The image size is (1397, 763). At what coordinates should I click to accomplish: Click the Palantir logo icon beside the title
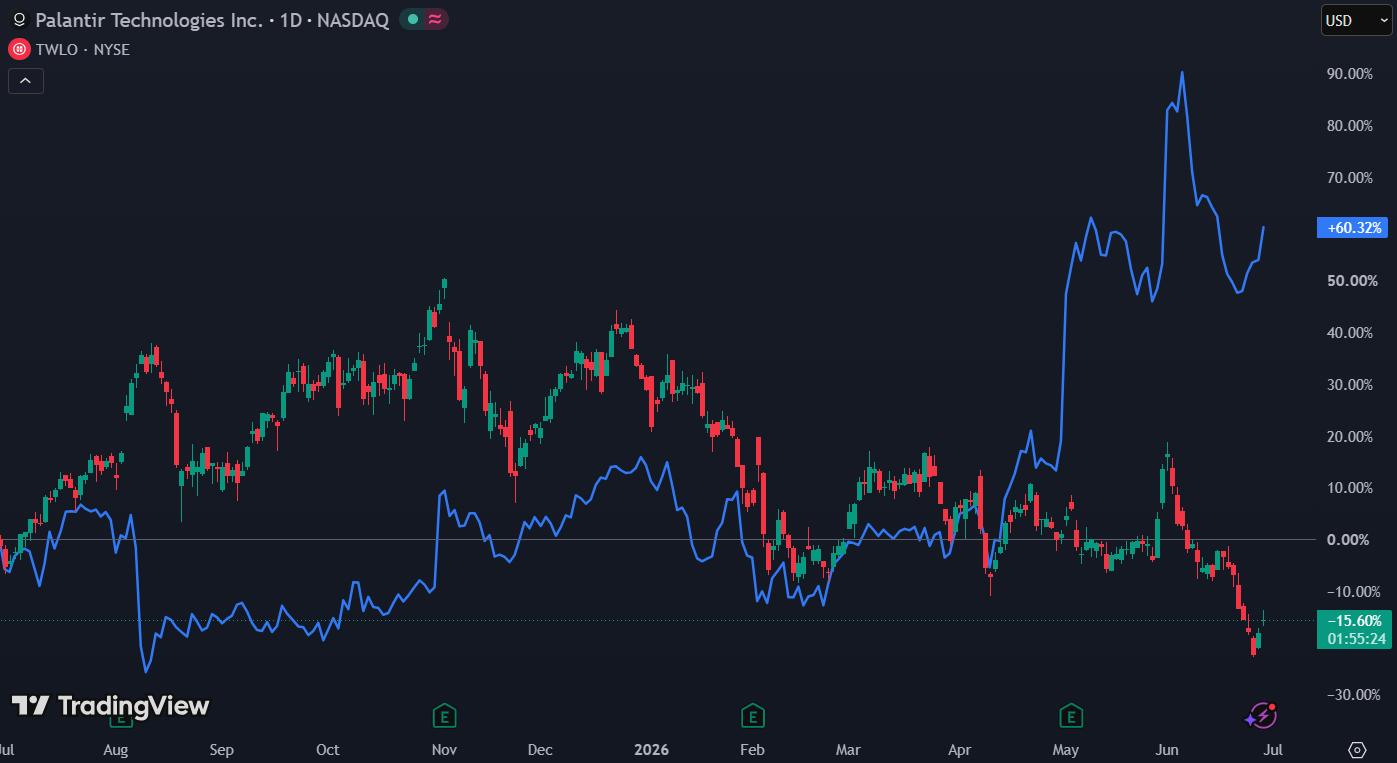18,20
